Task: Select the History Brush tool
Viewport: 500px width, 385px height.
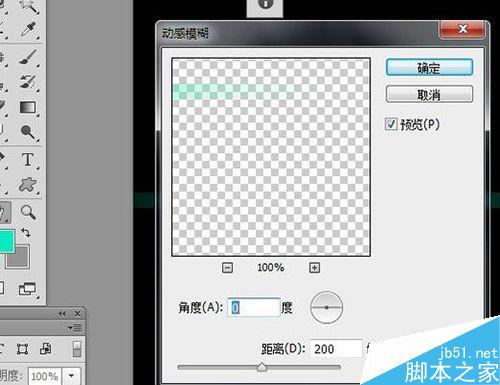Action: (x=28, y=82)
